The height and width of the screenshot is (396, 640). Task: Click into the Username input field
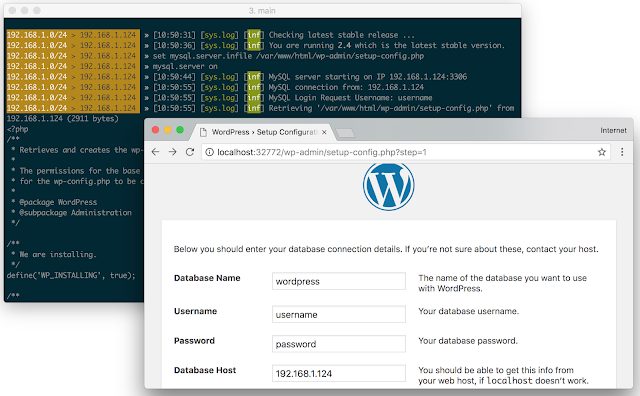[339, 314]
